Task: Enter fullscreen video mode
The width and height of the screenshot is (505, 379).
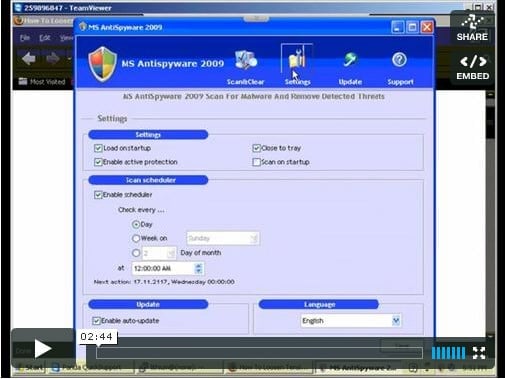Action: pos(479,353)
